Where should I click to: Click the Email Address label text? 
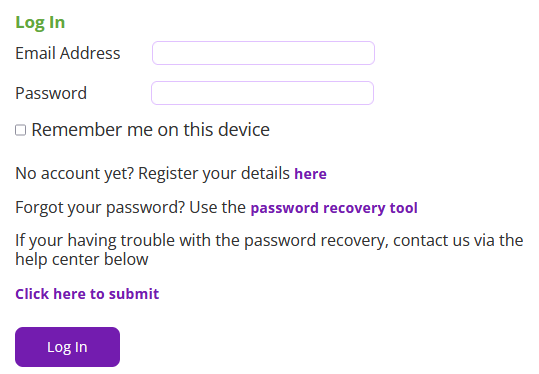tap(68, 53)
